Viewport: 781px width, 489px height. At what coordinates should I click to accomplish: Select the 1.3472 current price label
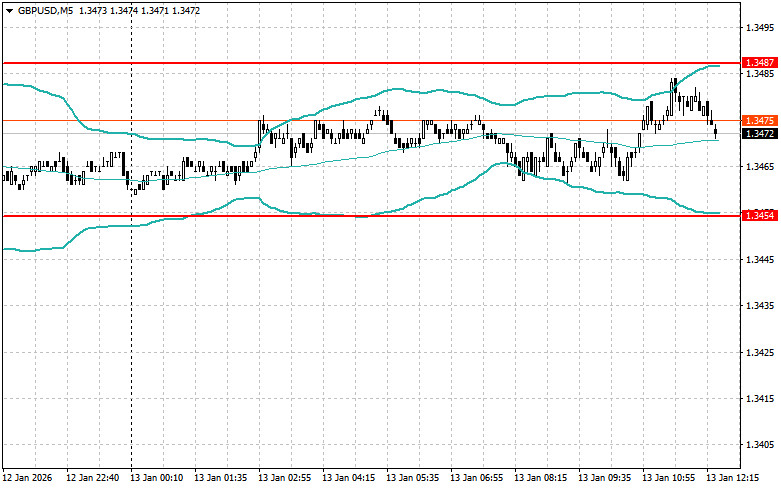(x=760, y=133)
